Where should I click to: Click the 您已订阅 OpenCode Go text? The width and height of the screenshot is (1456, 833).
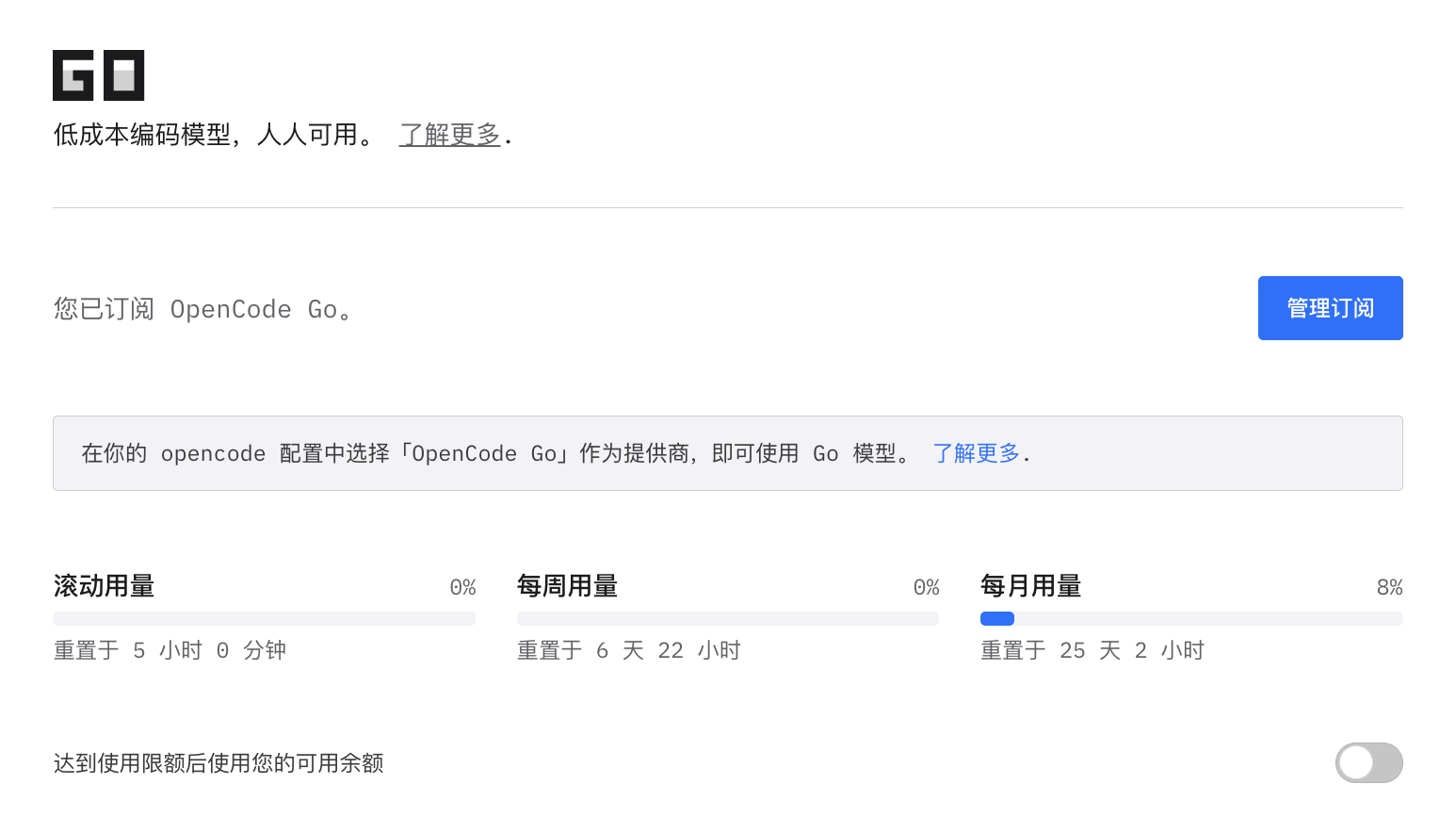[202, 309]
